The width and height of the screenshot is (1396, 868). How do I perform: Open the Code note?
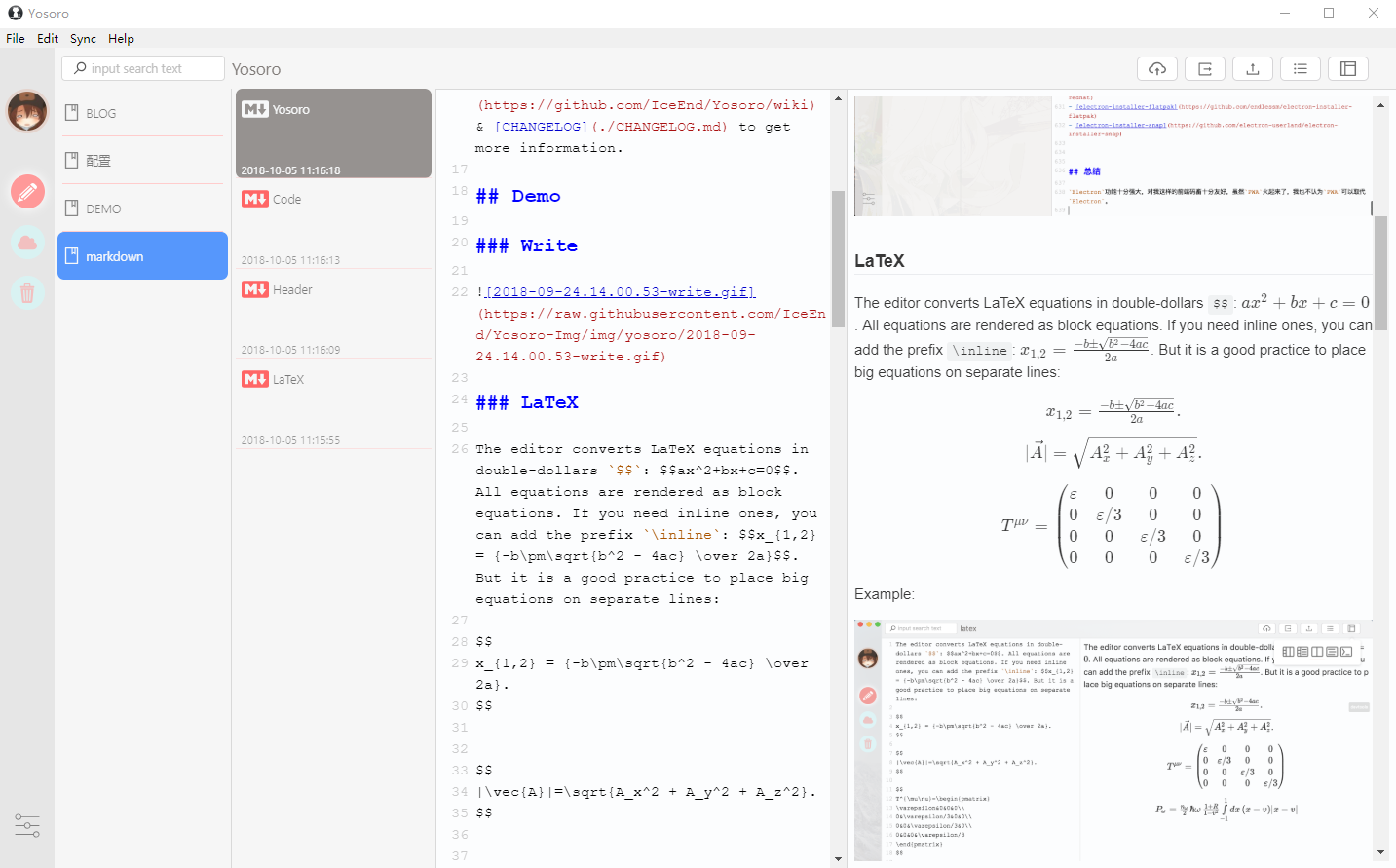point(334,224)
